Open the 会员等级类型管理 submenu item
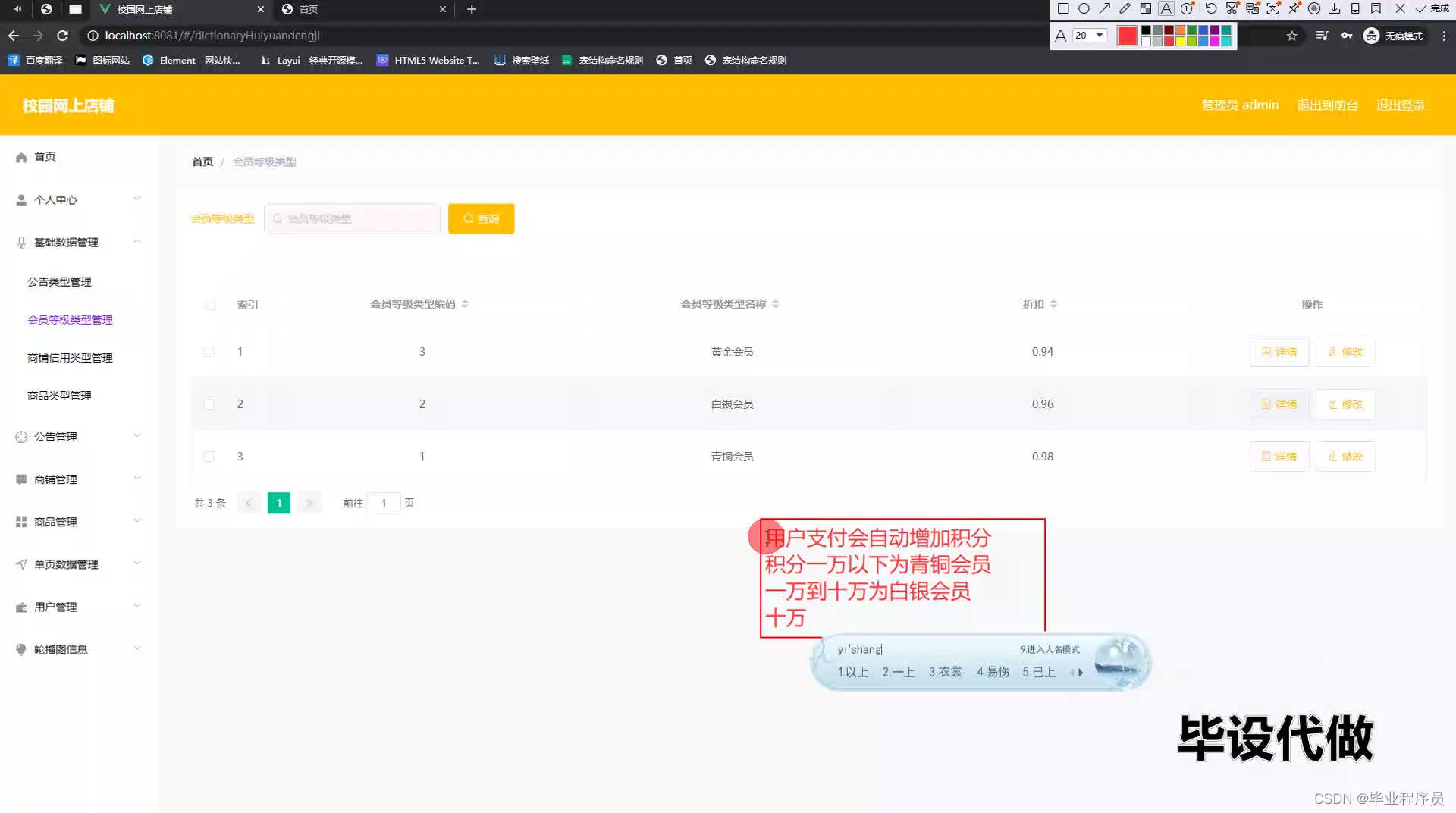 (x=70, y=320)
